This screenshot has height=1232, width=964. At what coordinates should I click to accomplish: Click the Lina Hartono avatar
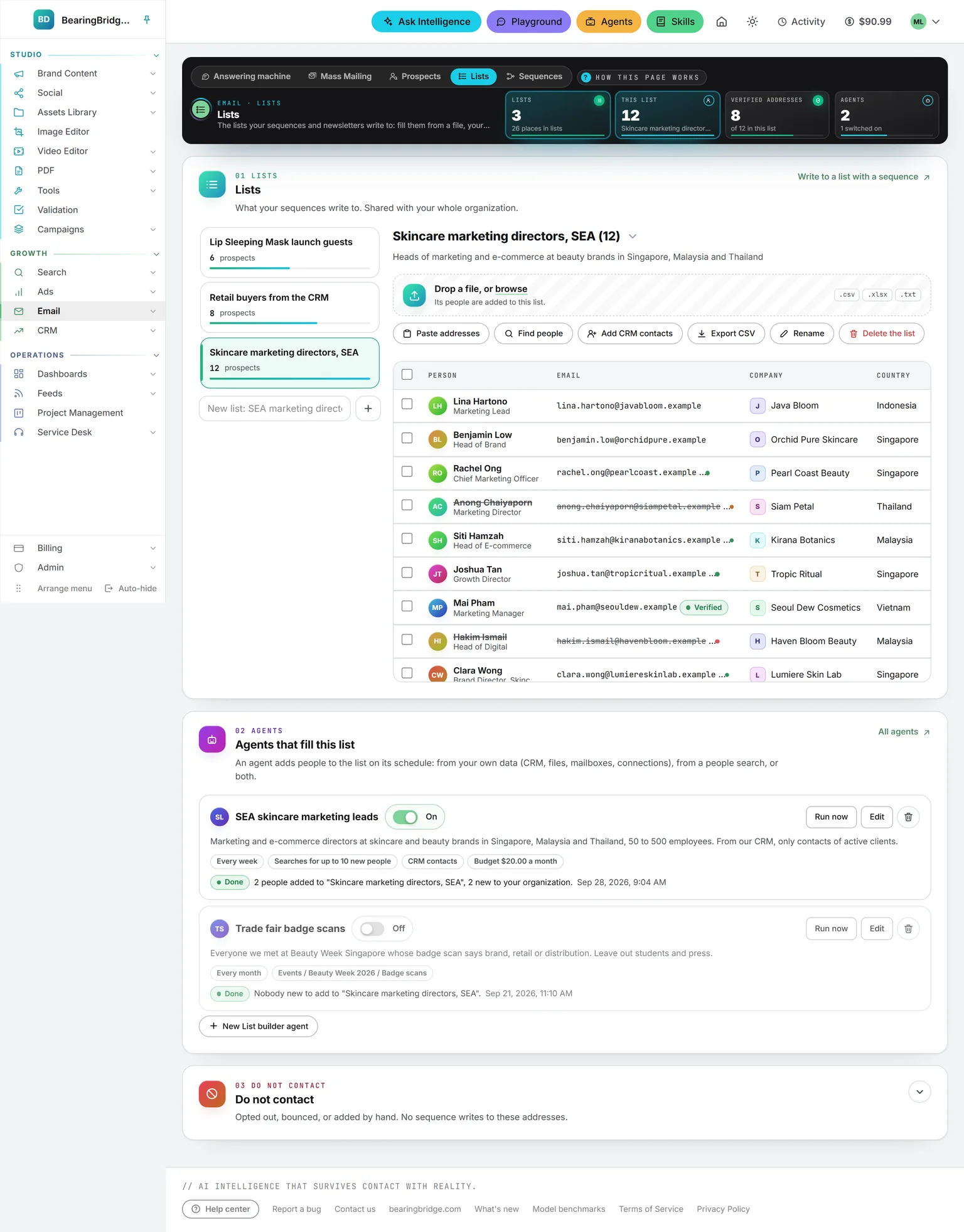[437, 406]
